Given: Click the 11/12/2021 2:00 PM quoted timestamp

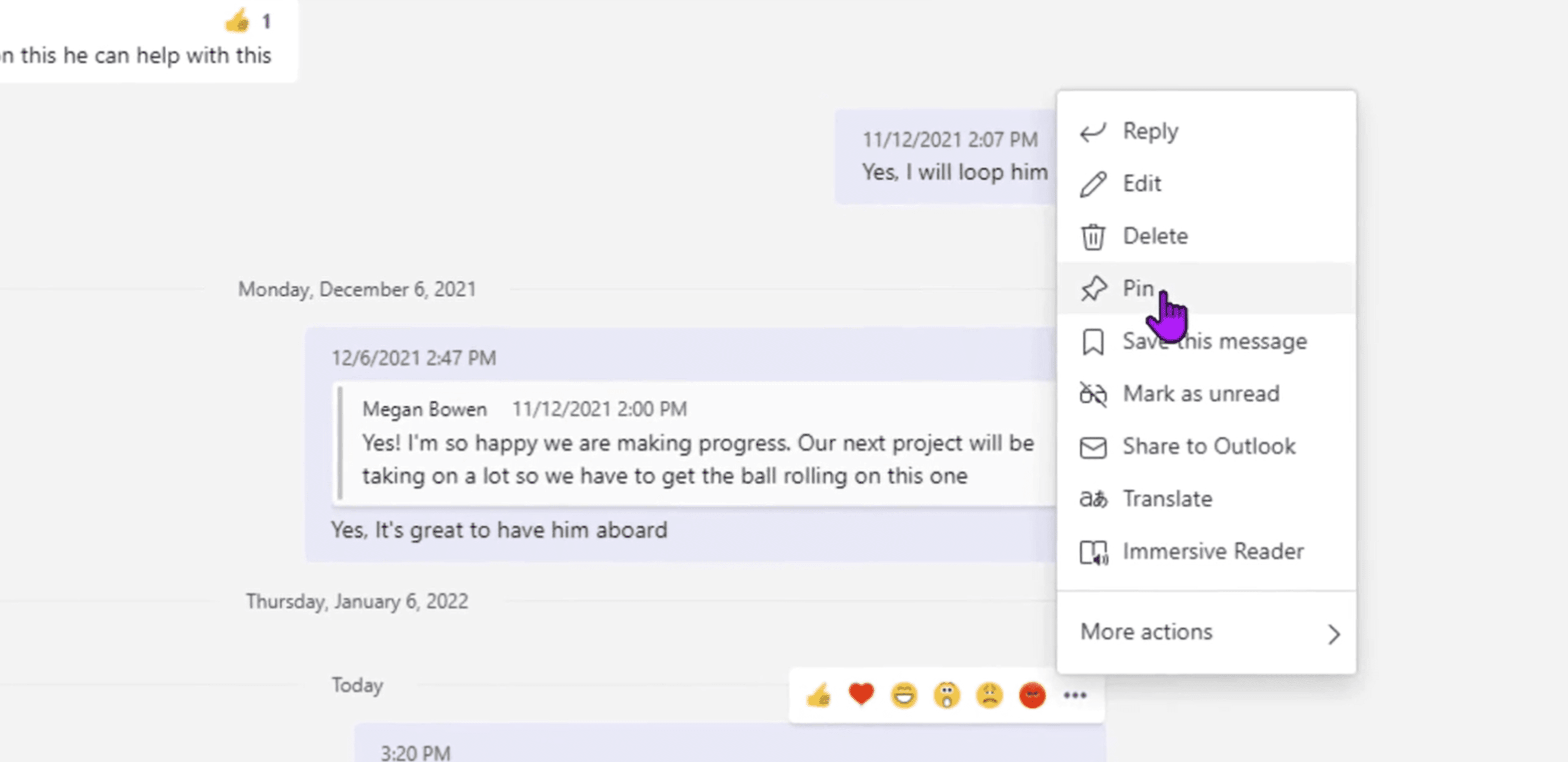Looking at the screenshot, I should [599, 409].
